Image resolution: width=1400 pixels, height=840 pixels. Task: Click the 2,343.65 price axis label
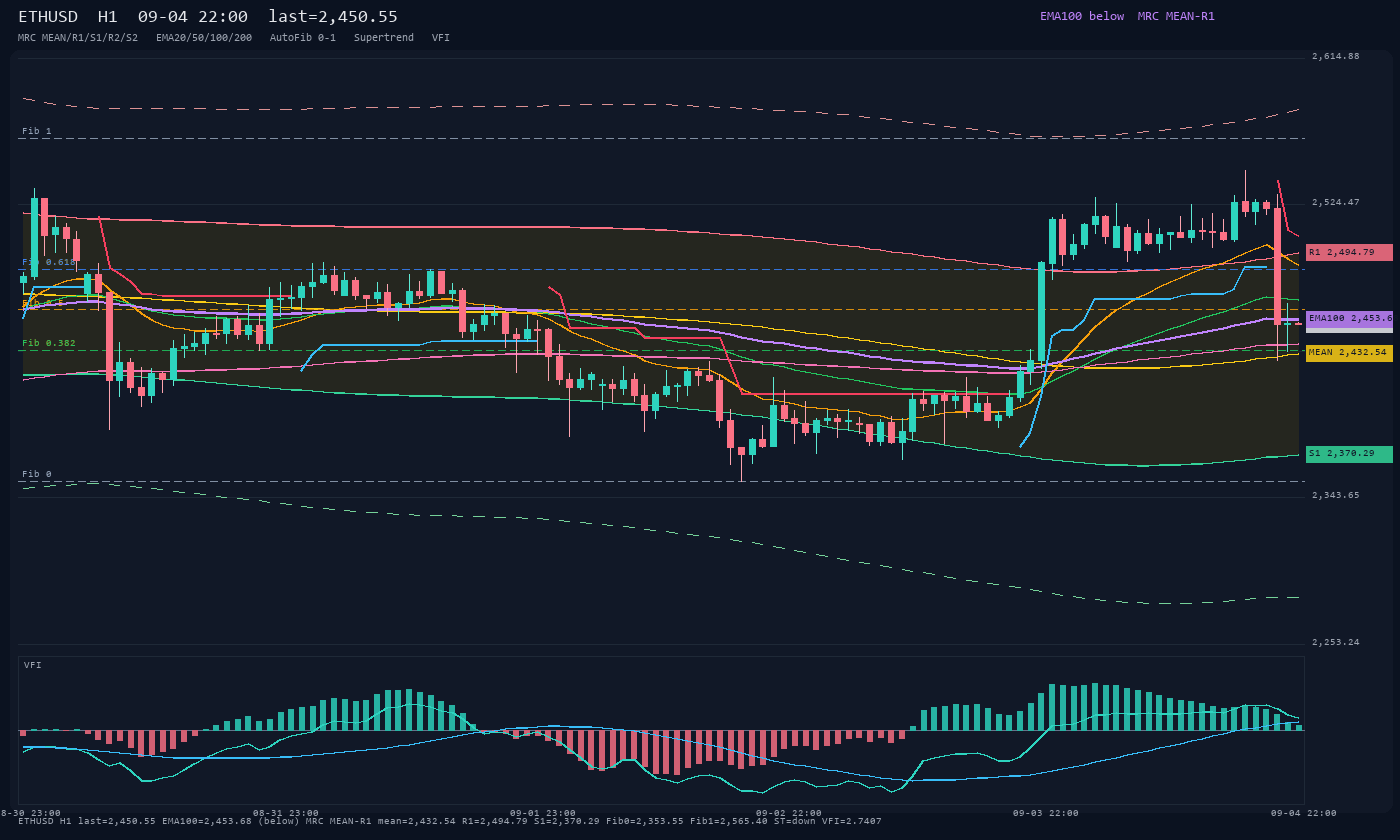point(1336,496)
